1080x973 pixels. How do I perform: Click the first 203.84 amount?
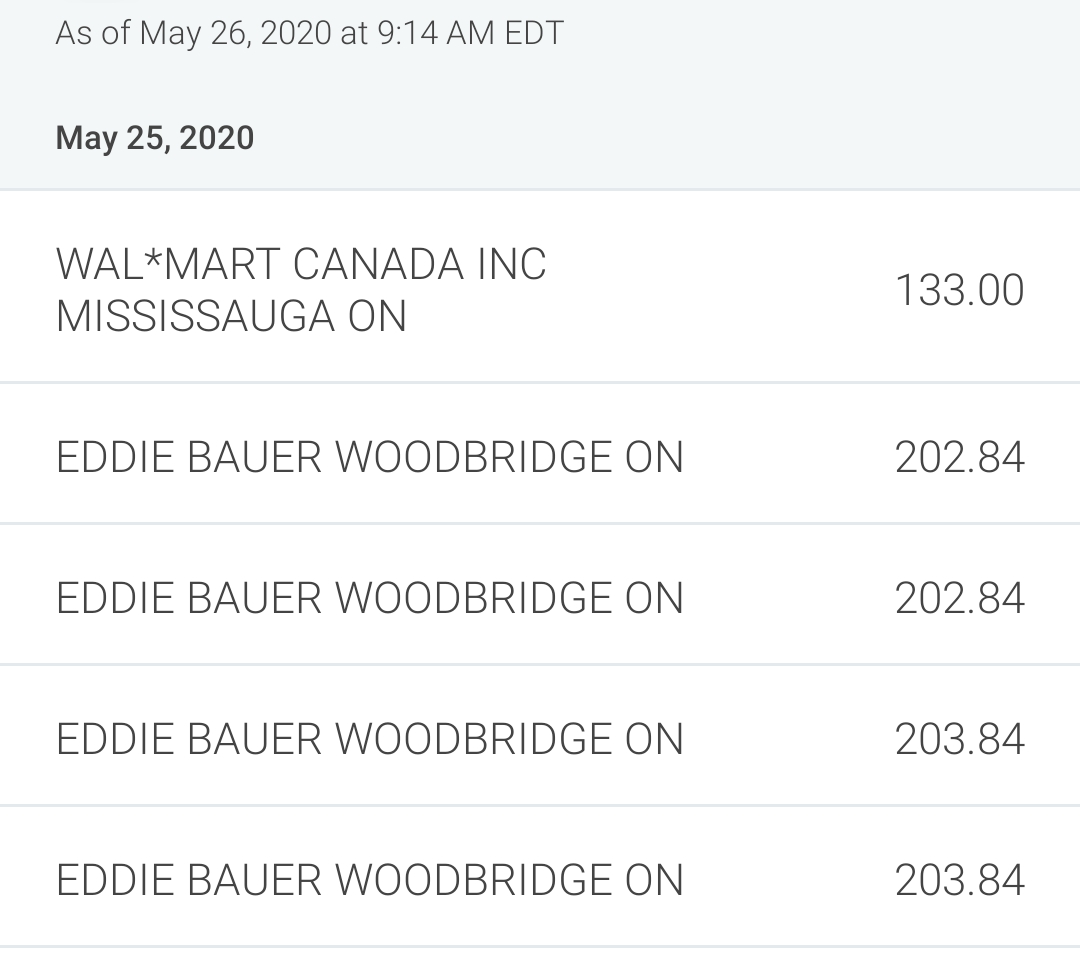959,740
